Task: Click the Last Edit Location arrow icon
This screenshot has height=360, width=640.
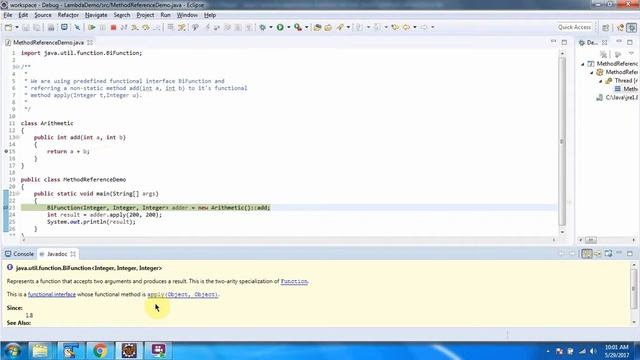Action: pos(395,27)
